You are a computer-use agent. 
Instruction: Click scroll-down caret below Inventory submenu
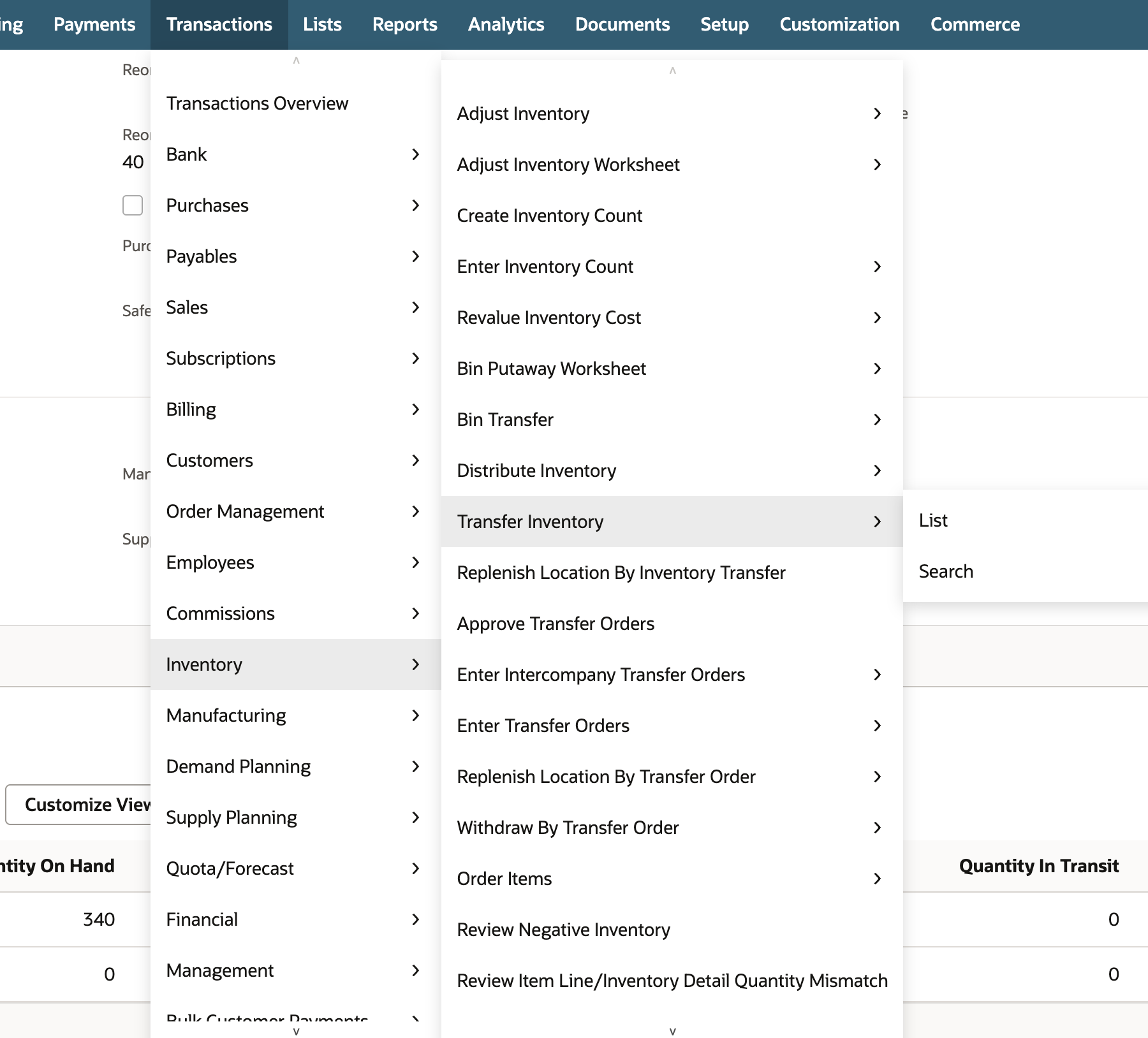(x=672, y=1031)
